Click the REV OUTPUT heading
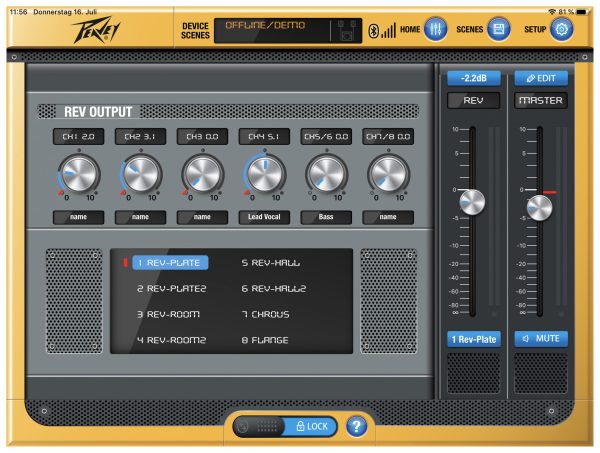This screenshot has height=453, width=600. [98, 112]
